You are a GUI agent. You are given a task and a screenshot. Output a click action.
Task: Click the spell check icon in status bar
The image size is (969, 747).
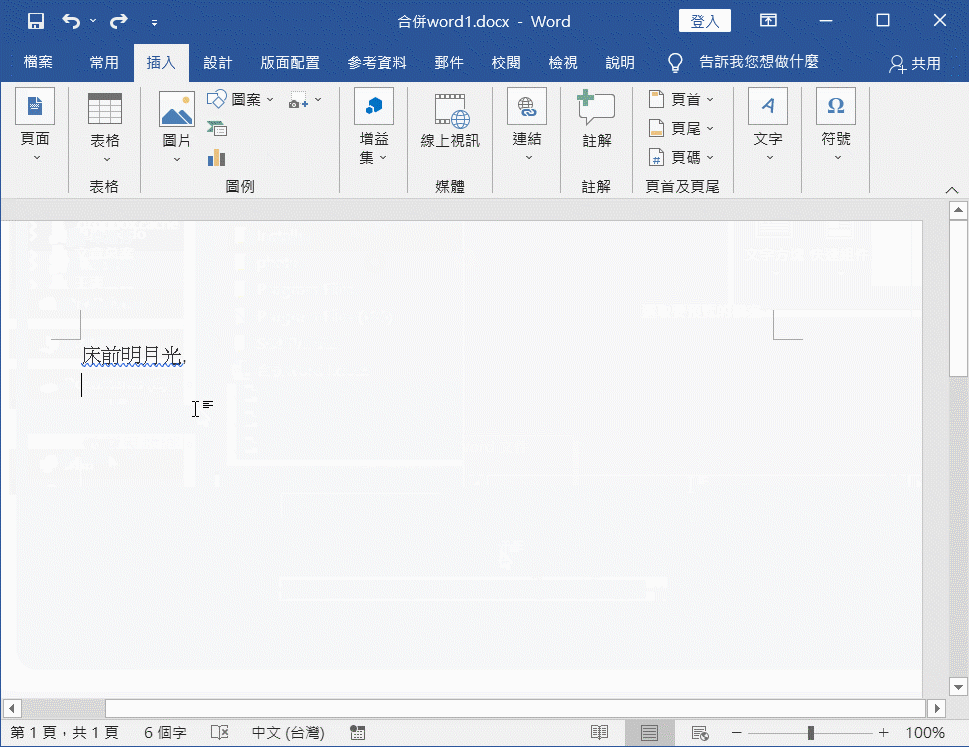click(x=220, y=733)
